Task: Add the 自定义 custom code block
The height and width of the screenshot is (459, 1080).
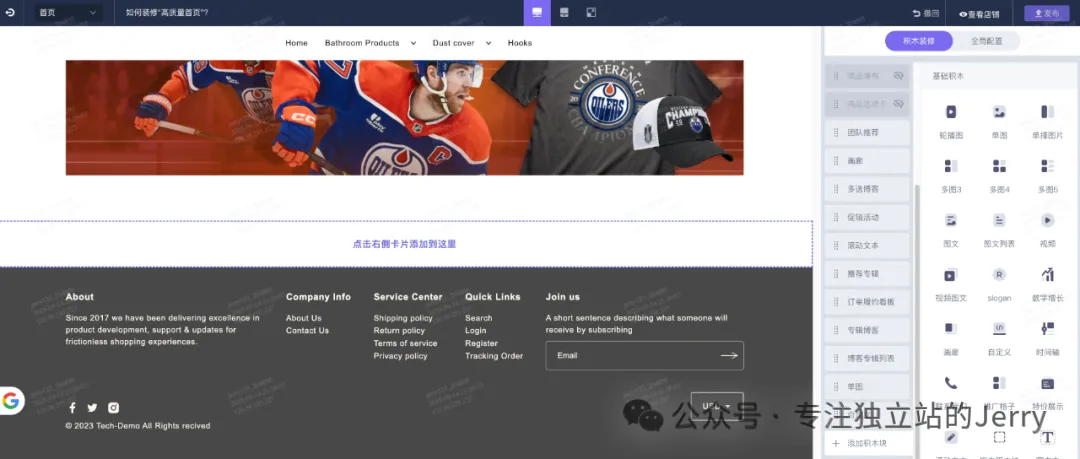Action: pyautogui.click(x=999, y=337)
